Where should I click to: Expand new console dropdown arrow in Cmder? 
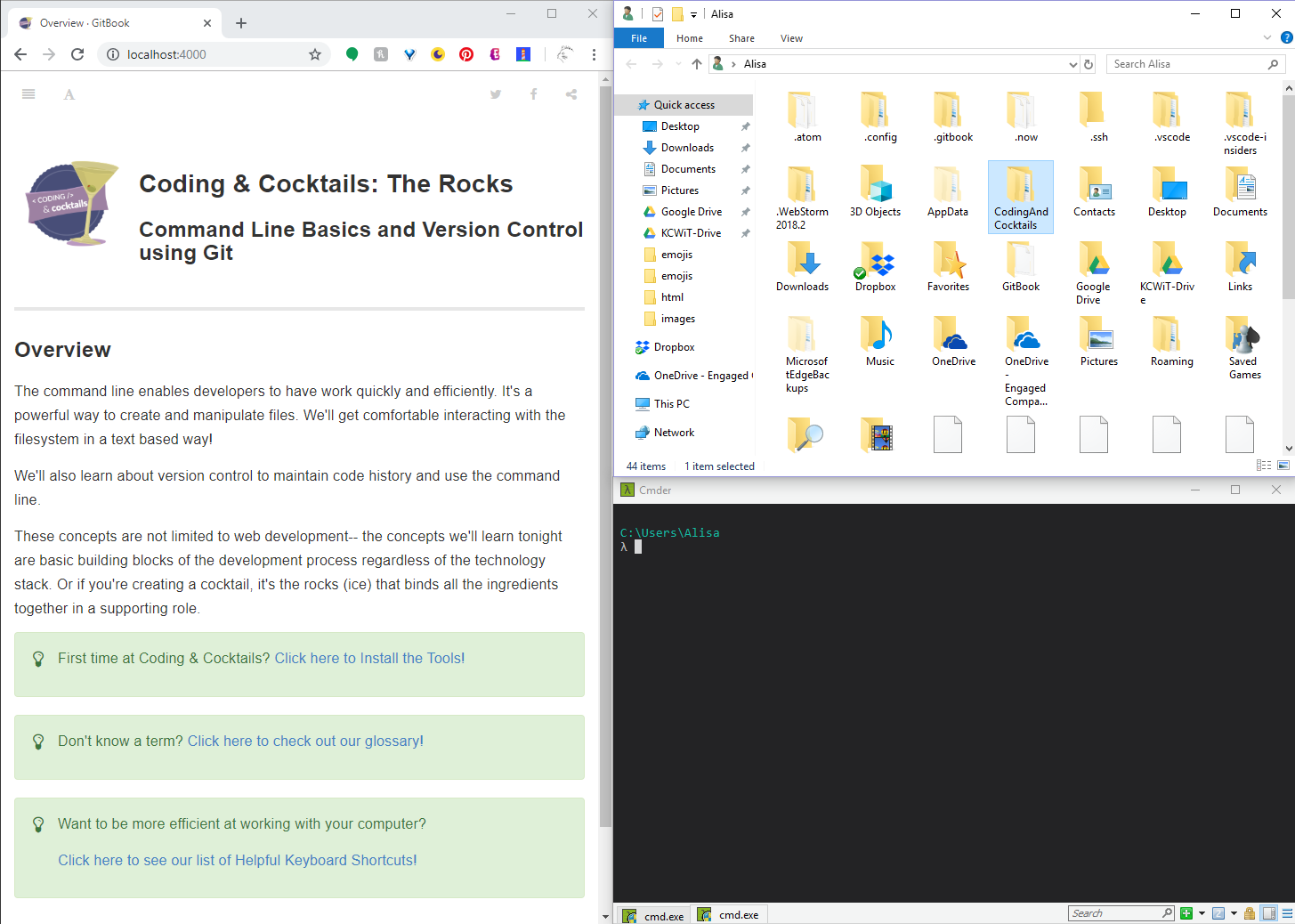coord(1202,913)
